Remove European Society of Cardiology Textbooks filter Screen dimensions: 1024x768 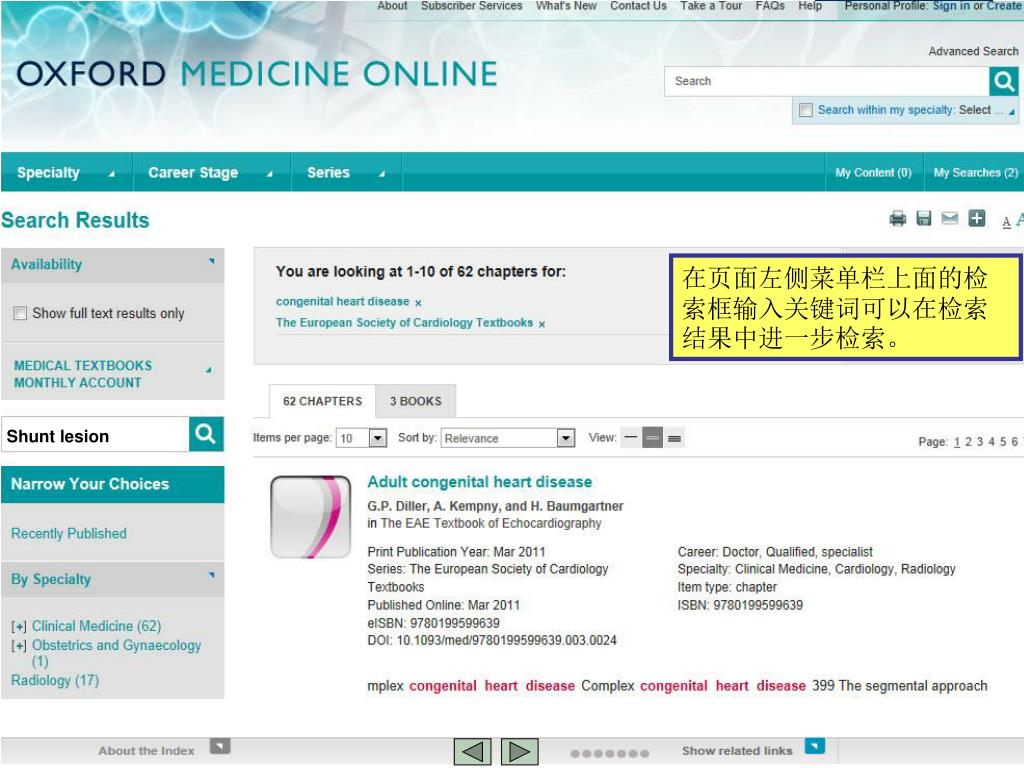click(x=541, y=324)
